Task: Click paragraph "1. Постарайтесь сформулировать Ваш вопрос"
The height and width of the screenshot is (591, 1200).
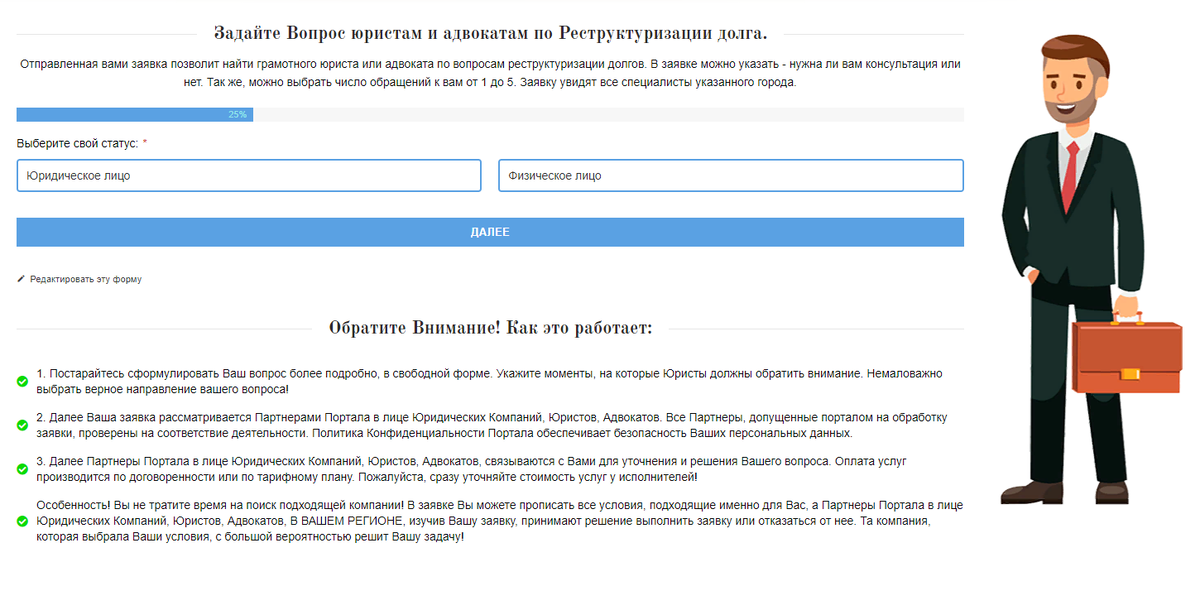Action: click(x=489, y=381)
